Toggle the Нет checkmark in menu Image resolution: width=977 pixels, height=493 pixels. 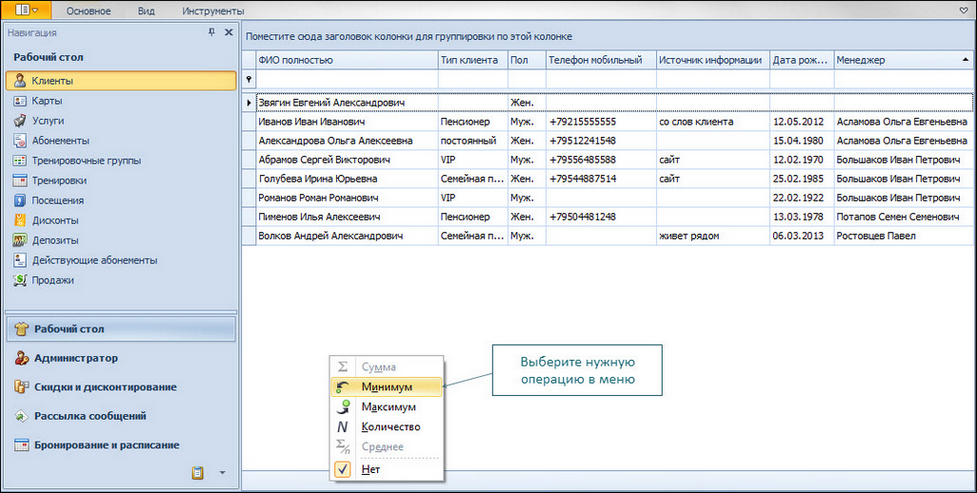(x=343, y=469)
